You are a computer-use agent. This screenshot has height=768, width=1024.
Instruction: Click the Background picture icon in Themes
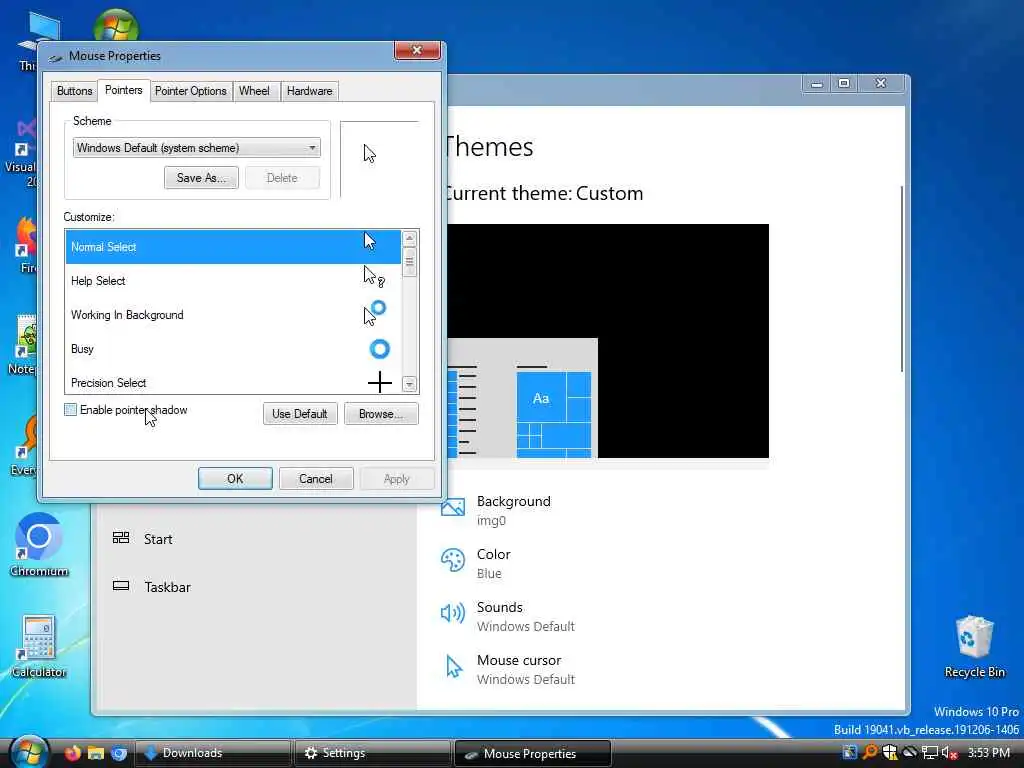coord(453,507)
